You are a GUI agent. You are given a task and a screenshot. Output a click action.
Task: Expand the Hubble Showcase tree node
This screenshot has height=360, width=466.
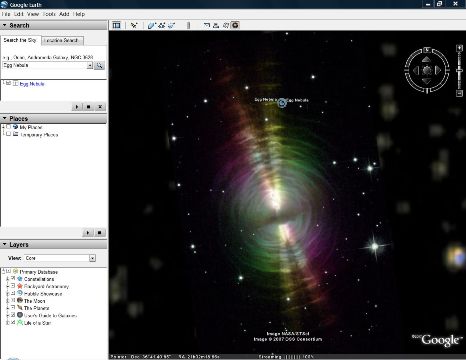(x=7, y=293)
